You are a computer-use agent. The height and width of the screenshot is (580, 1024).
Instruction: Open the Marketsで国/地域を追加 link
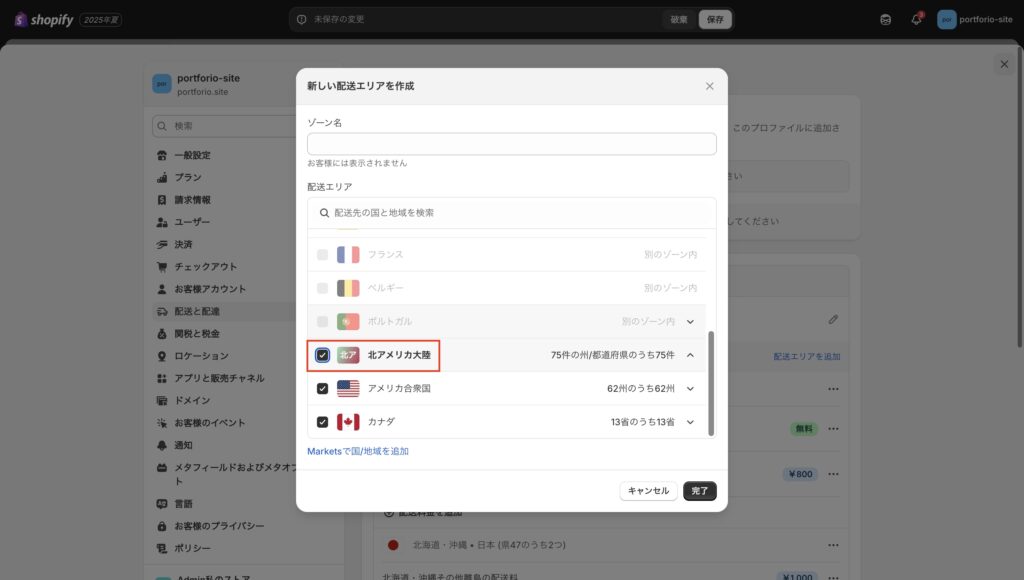[358, 451]
